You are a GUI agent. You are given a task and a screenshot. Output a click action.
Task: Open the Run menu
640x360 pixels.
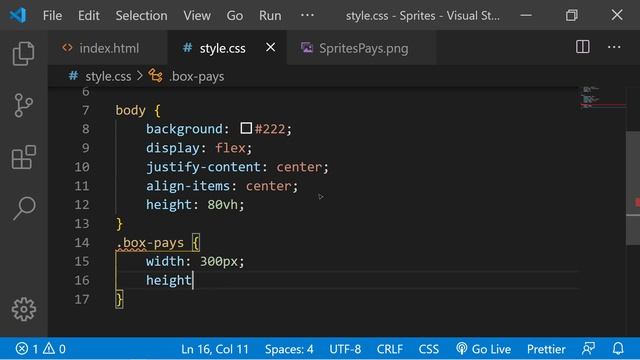(x=270, y=16)
